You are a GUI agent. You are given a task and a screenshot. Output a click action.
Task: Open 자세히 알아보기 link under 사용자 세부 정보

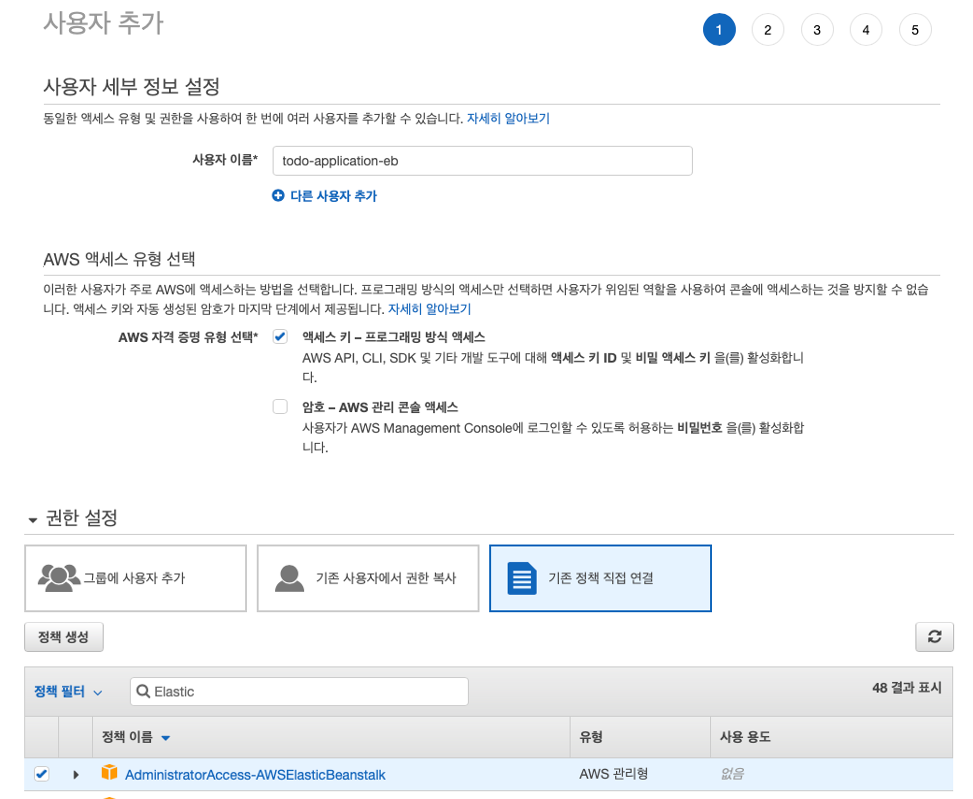508,118
